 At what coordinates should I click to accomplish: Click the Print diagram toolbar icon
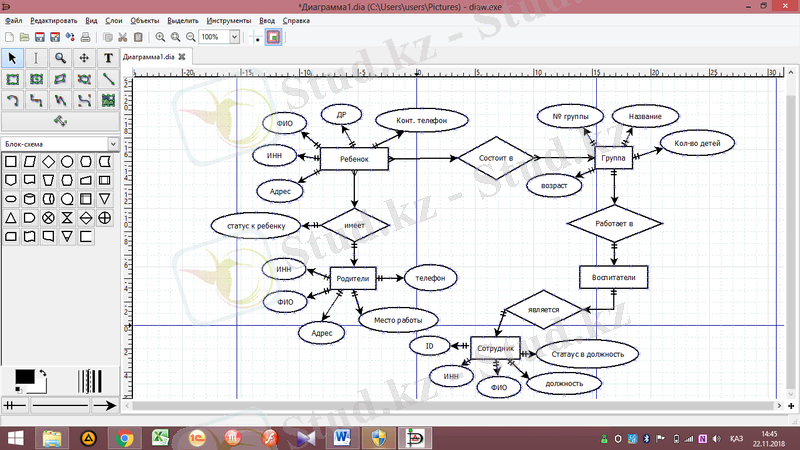pos(86,37)
